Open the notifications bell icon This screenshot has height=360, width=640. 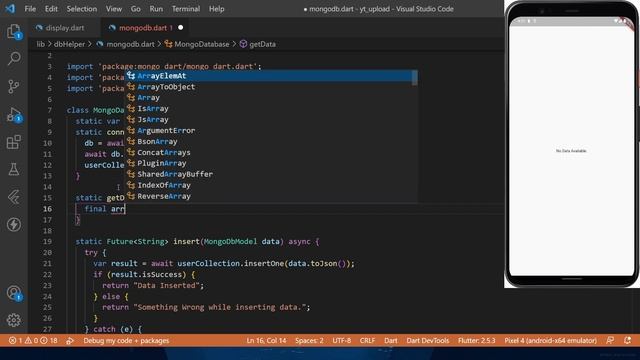point(627,340)
